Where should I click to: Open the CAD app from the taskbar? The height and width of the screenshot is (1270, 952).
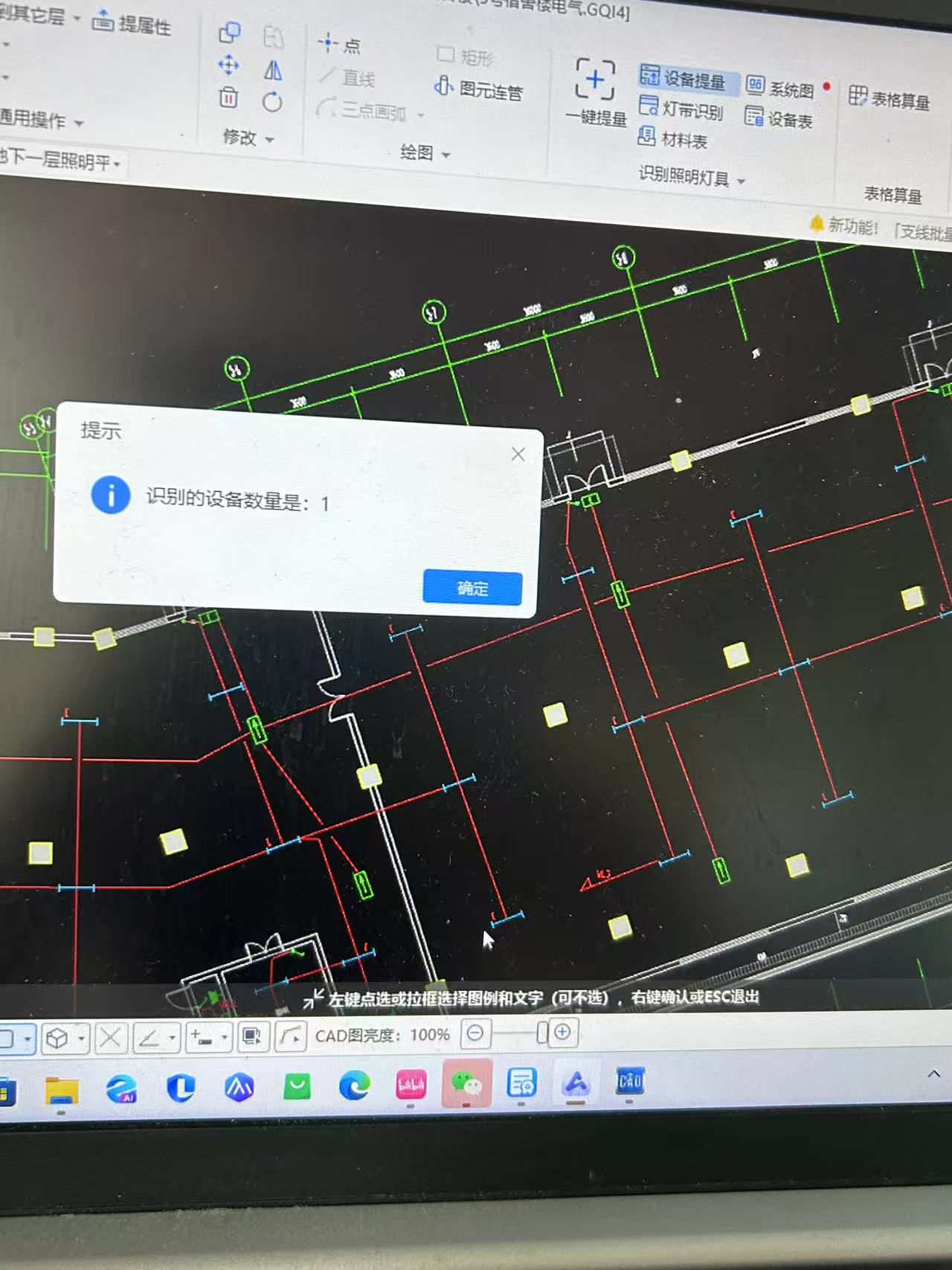[x=629, y=1080]
